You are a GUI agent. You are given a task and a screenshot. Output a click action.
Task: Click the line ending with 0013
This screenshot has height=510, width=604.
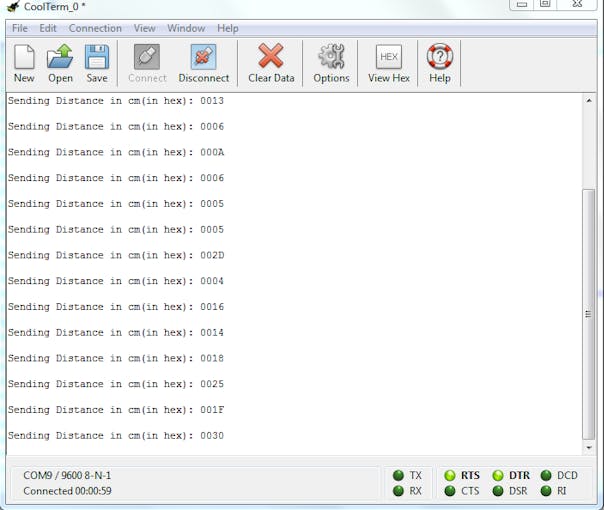tap(116, 101)
